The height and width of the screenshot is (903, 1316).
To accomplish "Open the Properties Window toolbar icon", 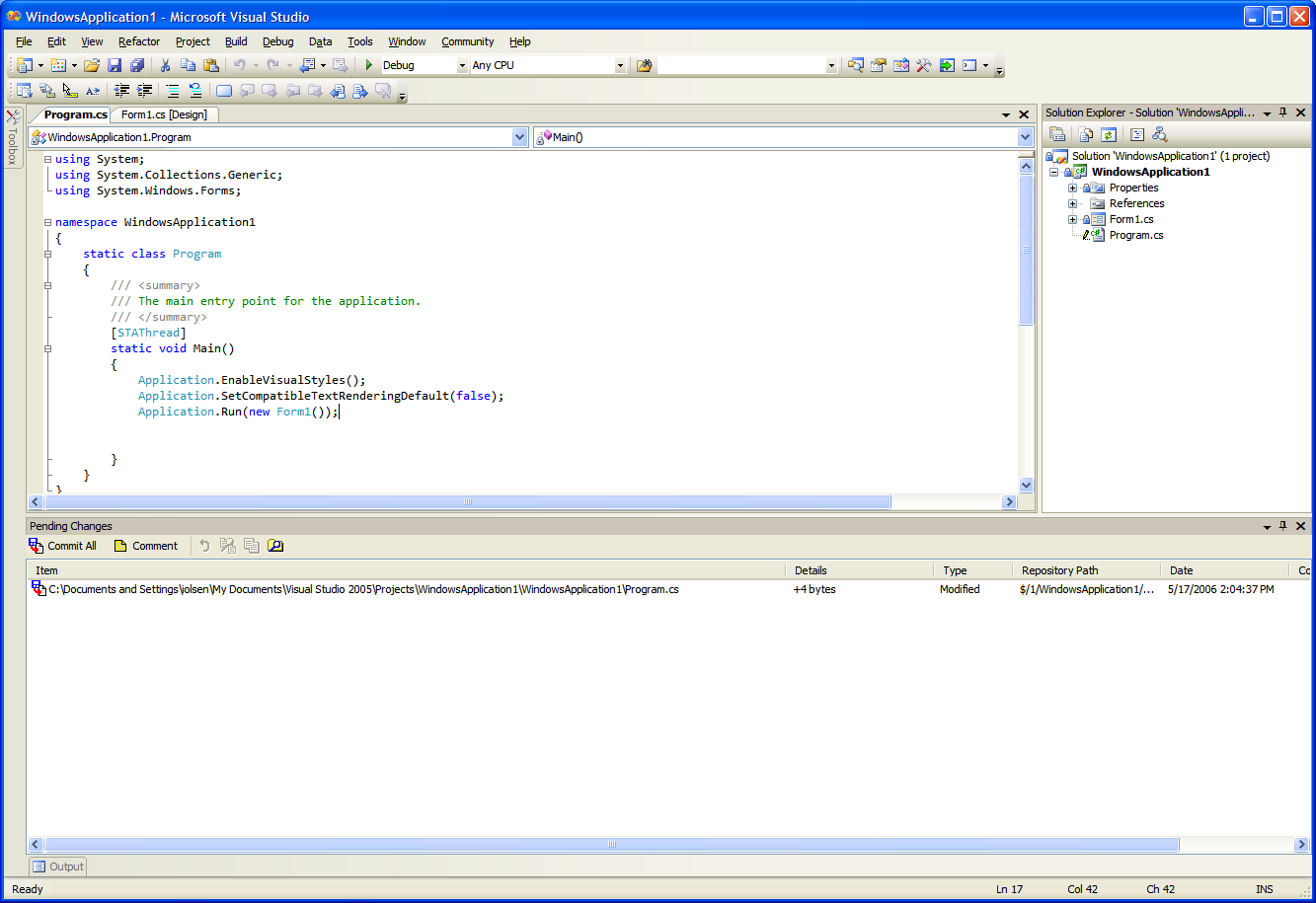I will tap(879, 65).
